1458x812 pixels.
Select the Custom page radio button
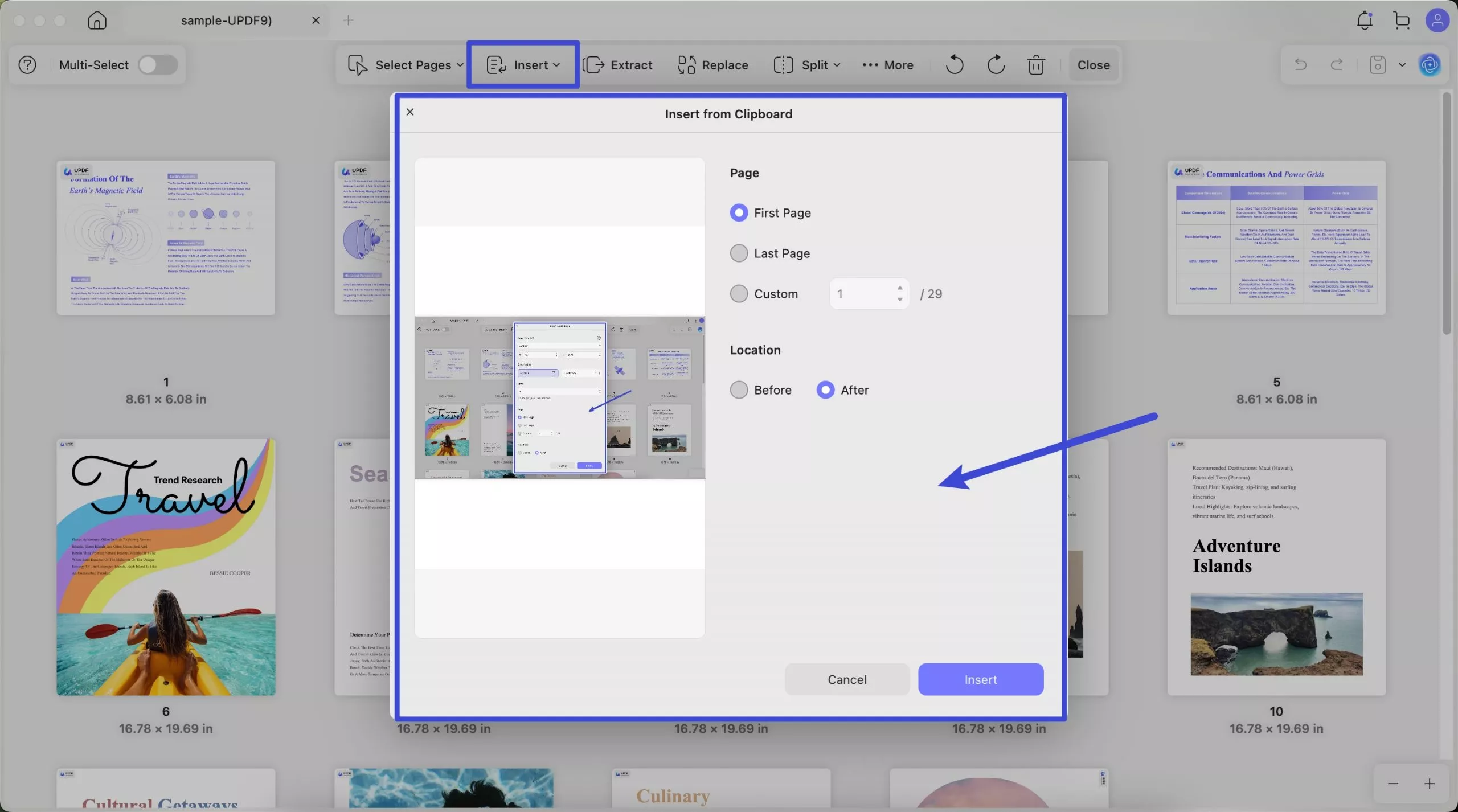(x=739, y=294)
